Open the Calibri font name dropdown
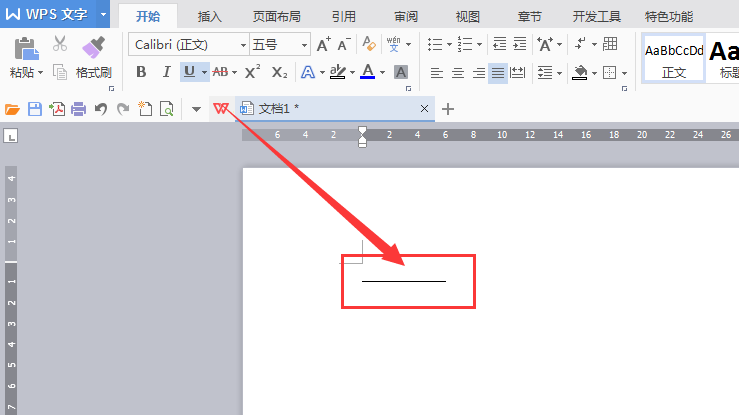Image resolution: width=739 pixels, height=415 pixels. click(243, 45)
